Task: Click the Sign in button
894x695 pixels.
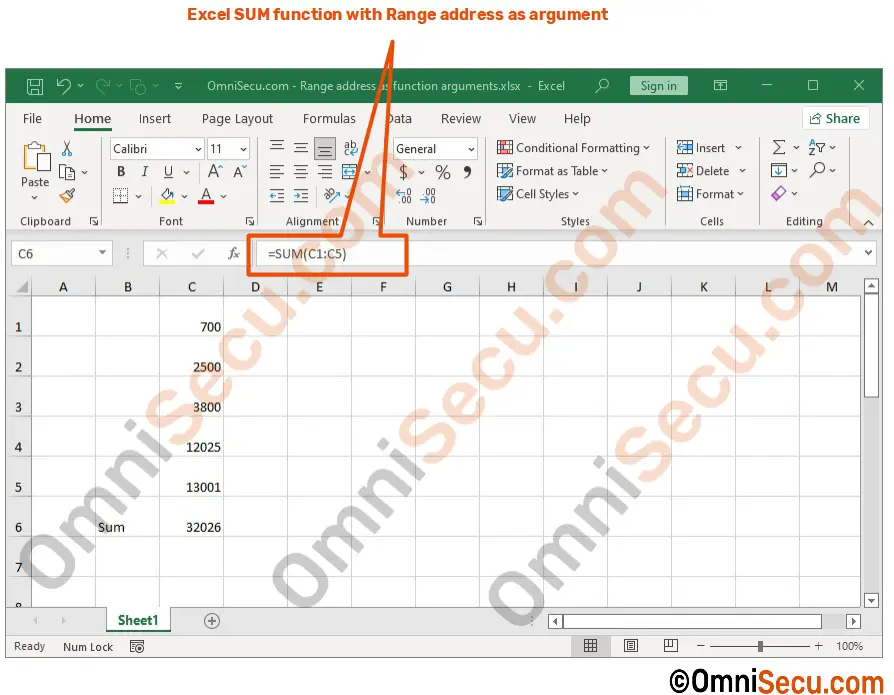Action: (x=658, y=85)
